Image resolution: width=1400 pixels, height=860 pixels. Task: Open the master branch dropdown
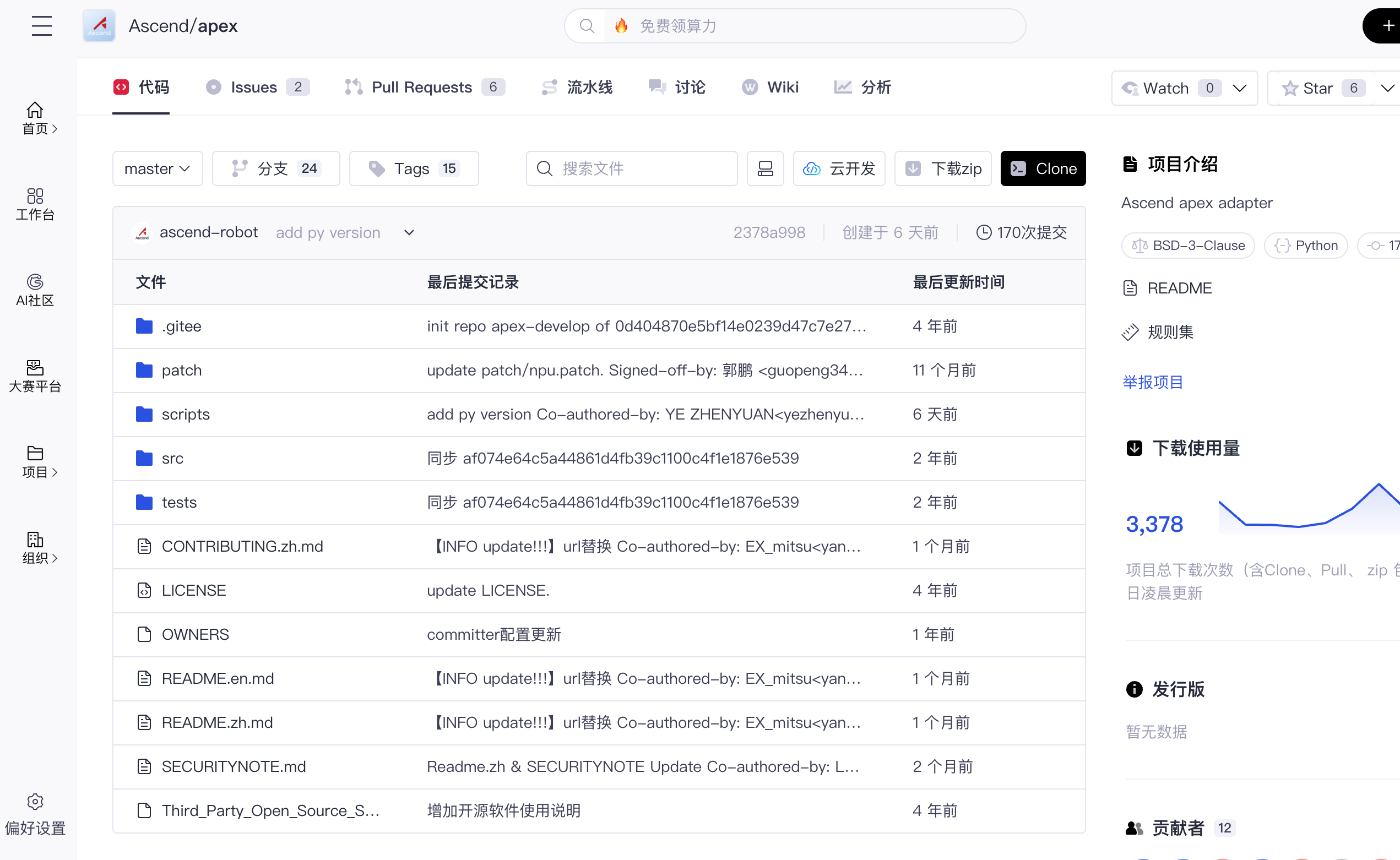pos(157,168)
